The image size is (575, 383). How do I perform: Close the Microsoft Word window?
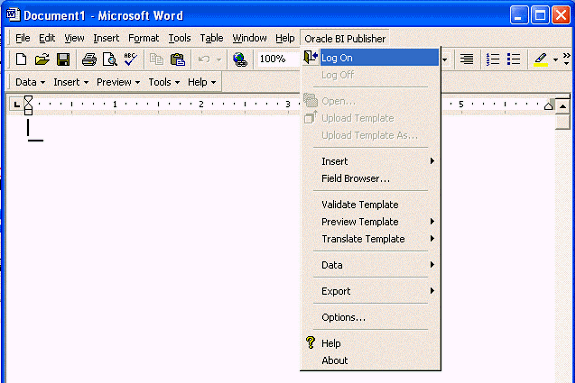coord(561,15)
